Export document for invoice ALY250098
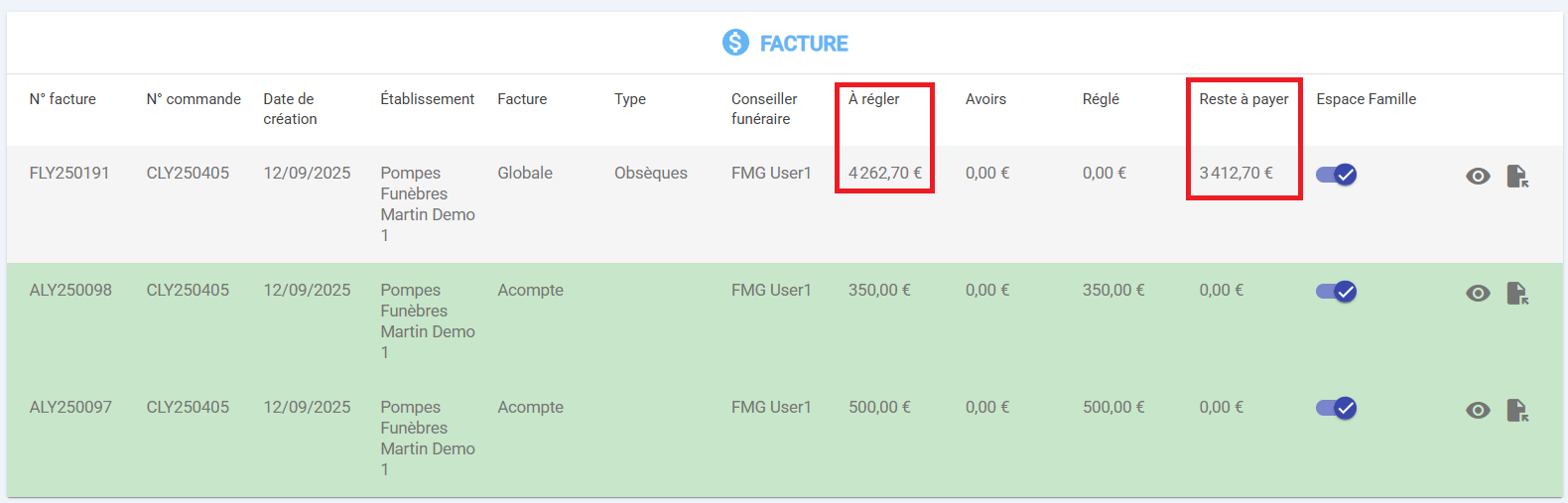Viewport: 1568px width, 503px height. point(1517,294)
